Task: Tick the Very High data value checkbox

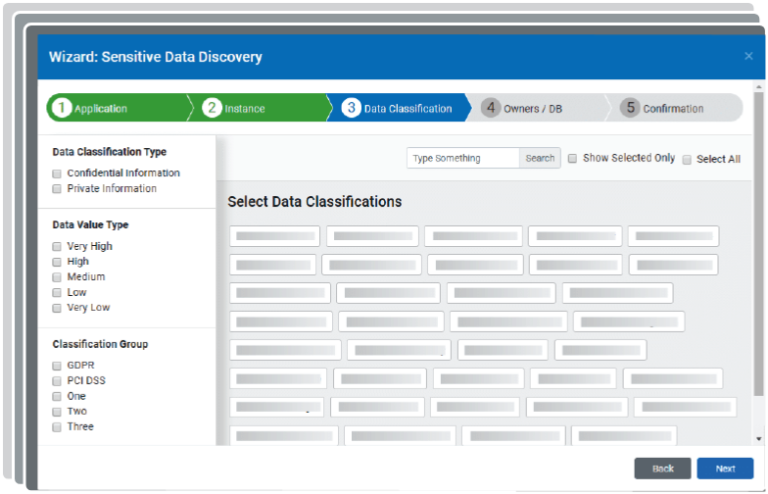Action: (57, 246)
